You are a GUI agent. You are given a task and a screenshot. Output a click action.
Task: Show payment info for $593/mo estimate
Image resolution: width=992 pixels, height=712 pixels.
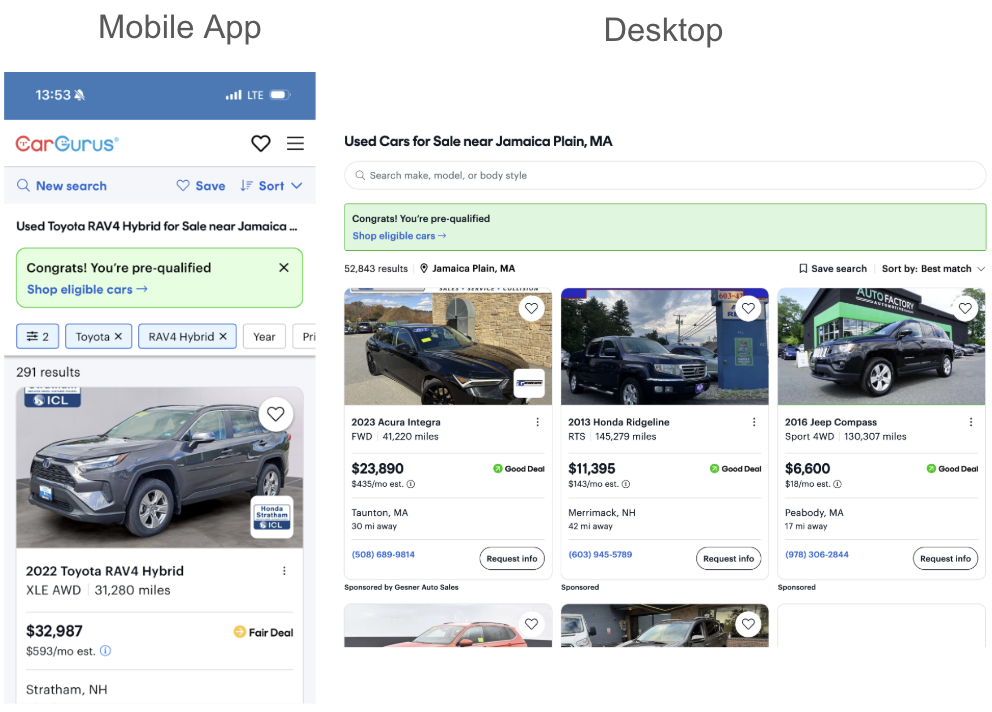(x=106, y=651)
